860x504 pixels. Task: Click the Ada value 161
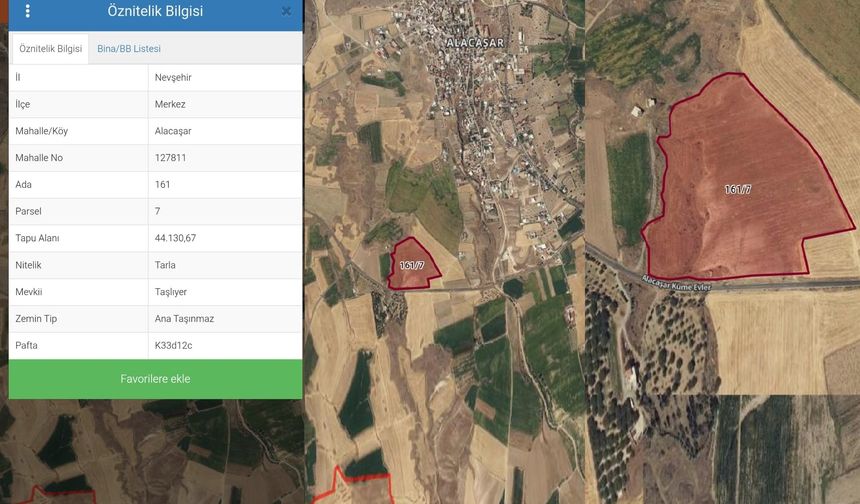[162, 185]
